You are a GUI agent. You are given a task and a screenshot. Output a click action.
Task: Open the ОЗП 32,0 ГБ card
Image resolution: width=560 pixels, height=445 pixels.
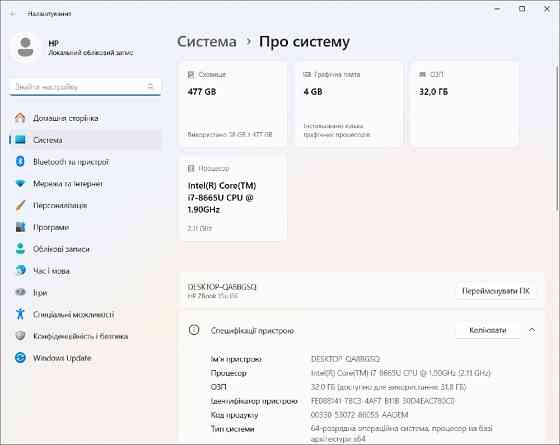pyautogui.click(x=464, y=104)
